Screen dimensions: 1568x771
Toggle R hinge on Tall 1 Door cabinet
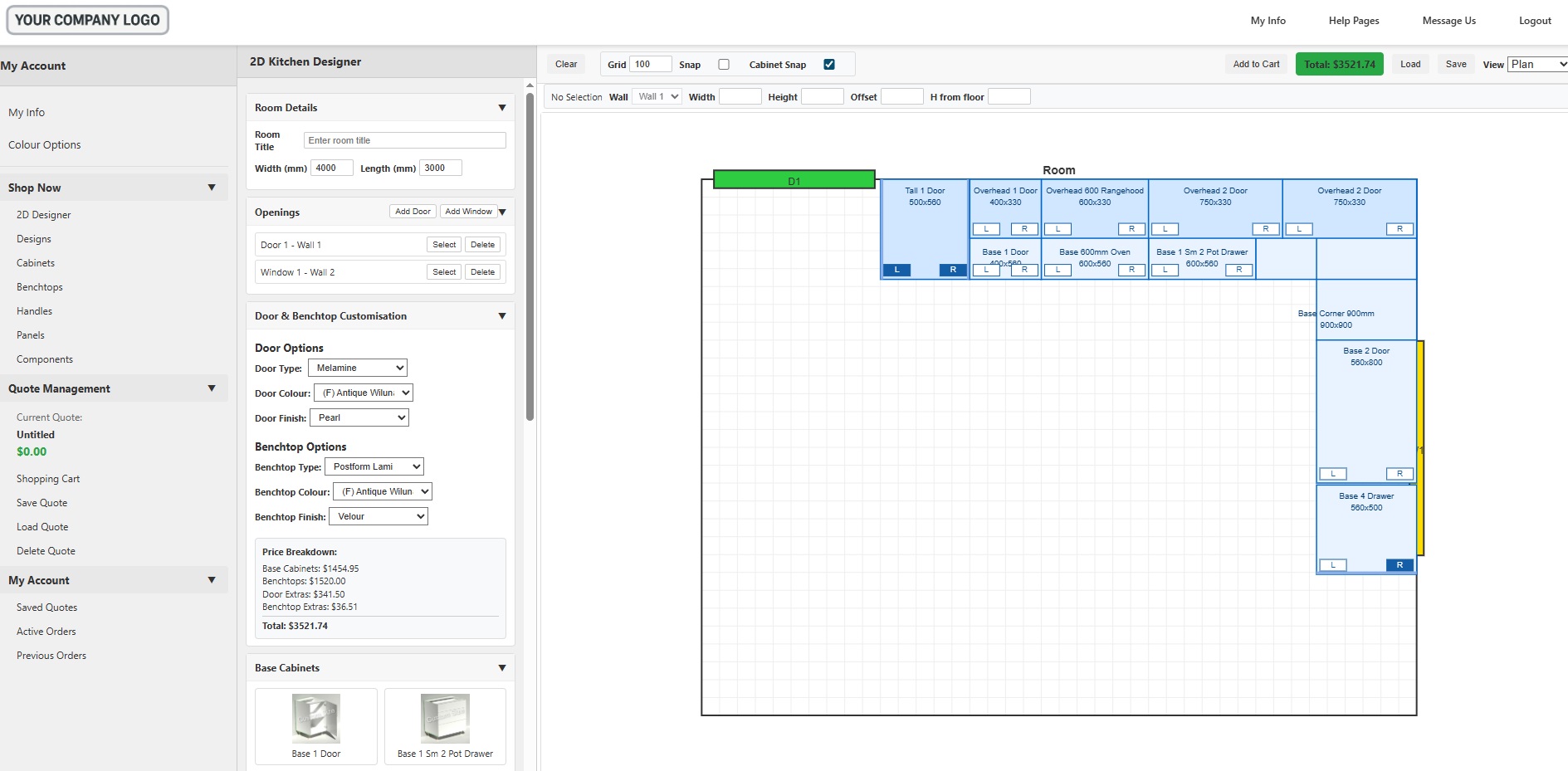pyautogui.click(x=952, y=270)
